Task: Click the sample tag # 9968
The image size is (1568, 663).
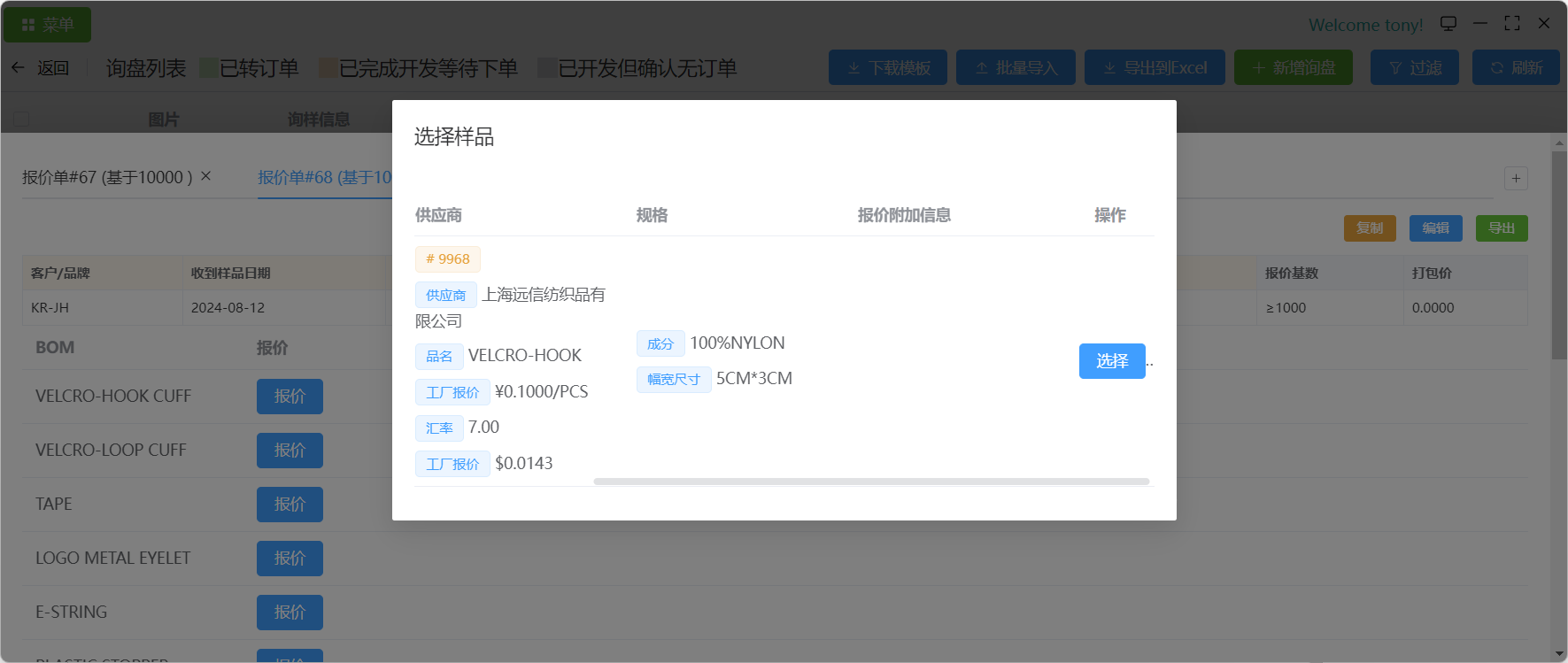Action: pos(448,259)
